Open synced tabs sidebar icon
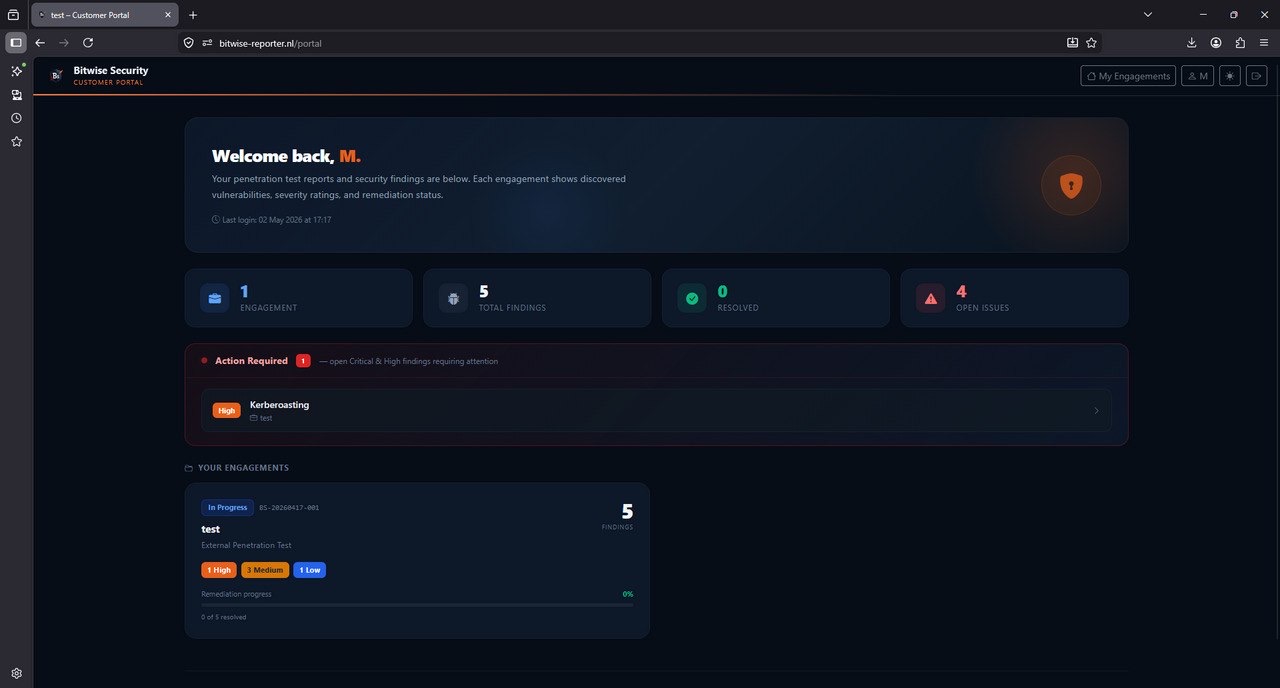The height and width of the screenshot is (688, 1280). pyautogui.click(x=16, y=95)
